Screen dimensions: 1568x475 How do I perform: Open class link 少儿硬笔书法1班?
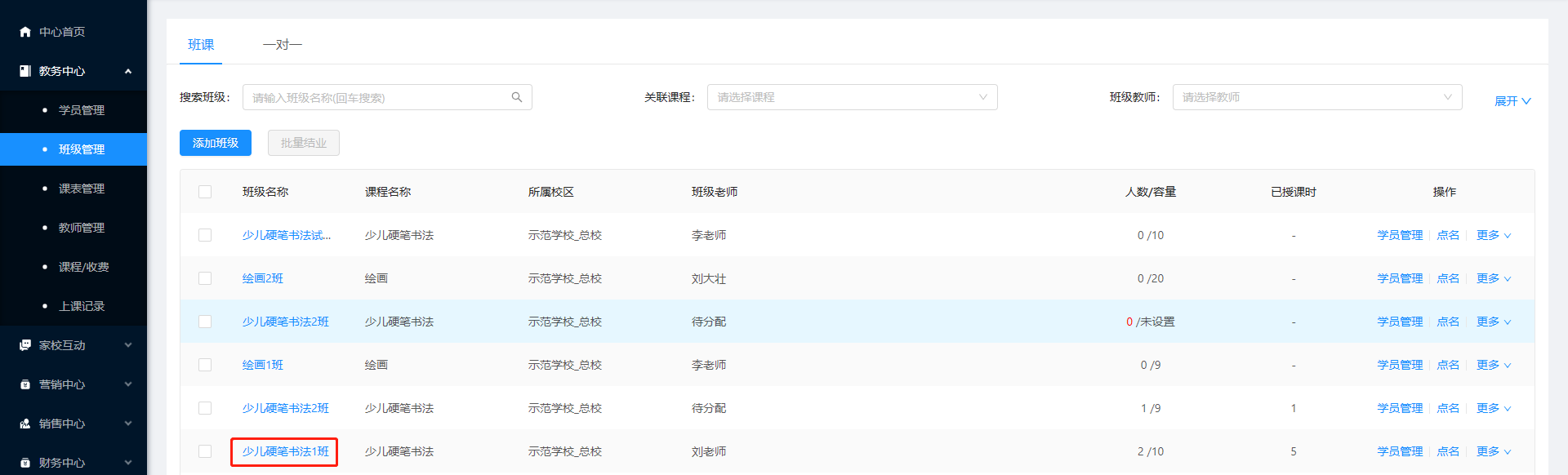tap(286, 451)
